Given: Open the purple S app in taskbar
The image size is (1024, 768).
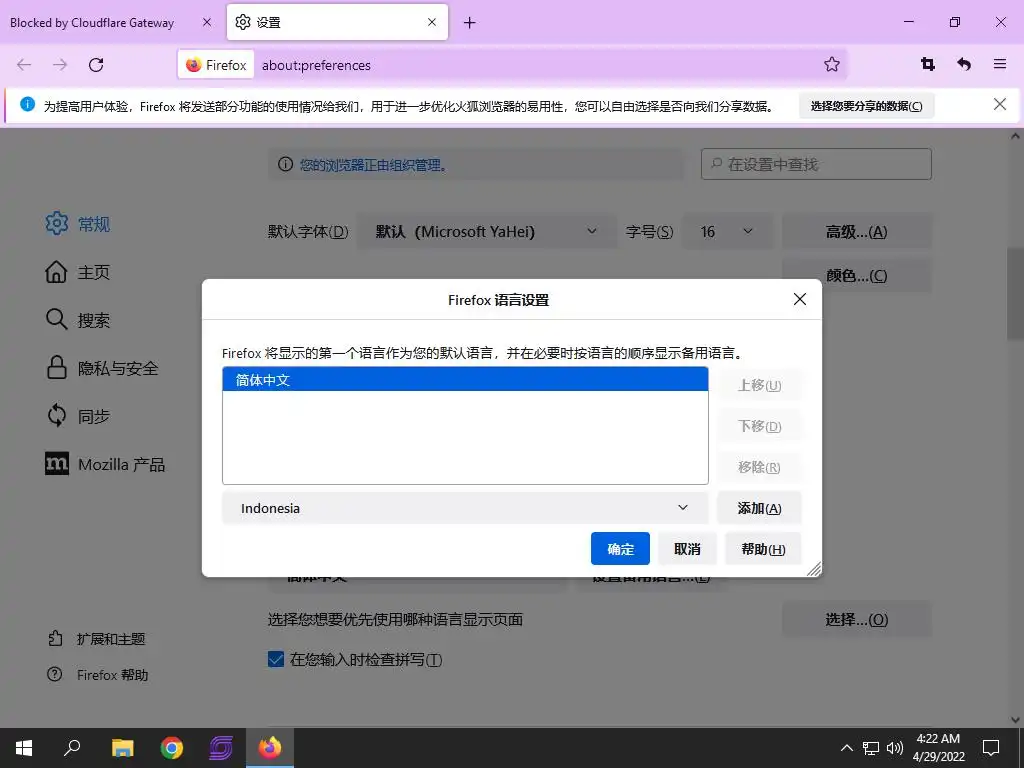Looking at the screenshot, I should pos(221,748).
